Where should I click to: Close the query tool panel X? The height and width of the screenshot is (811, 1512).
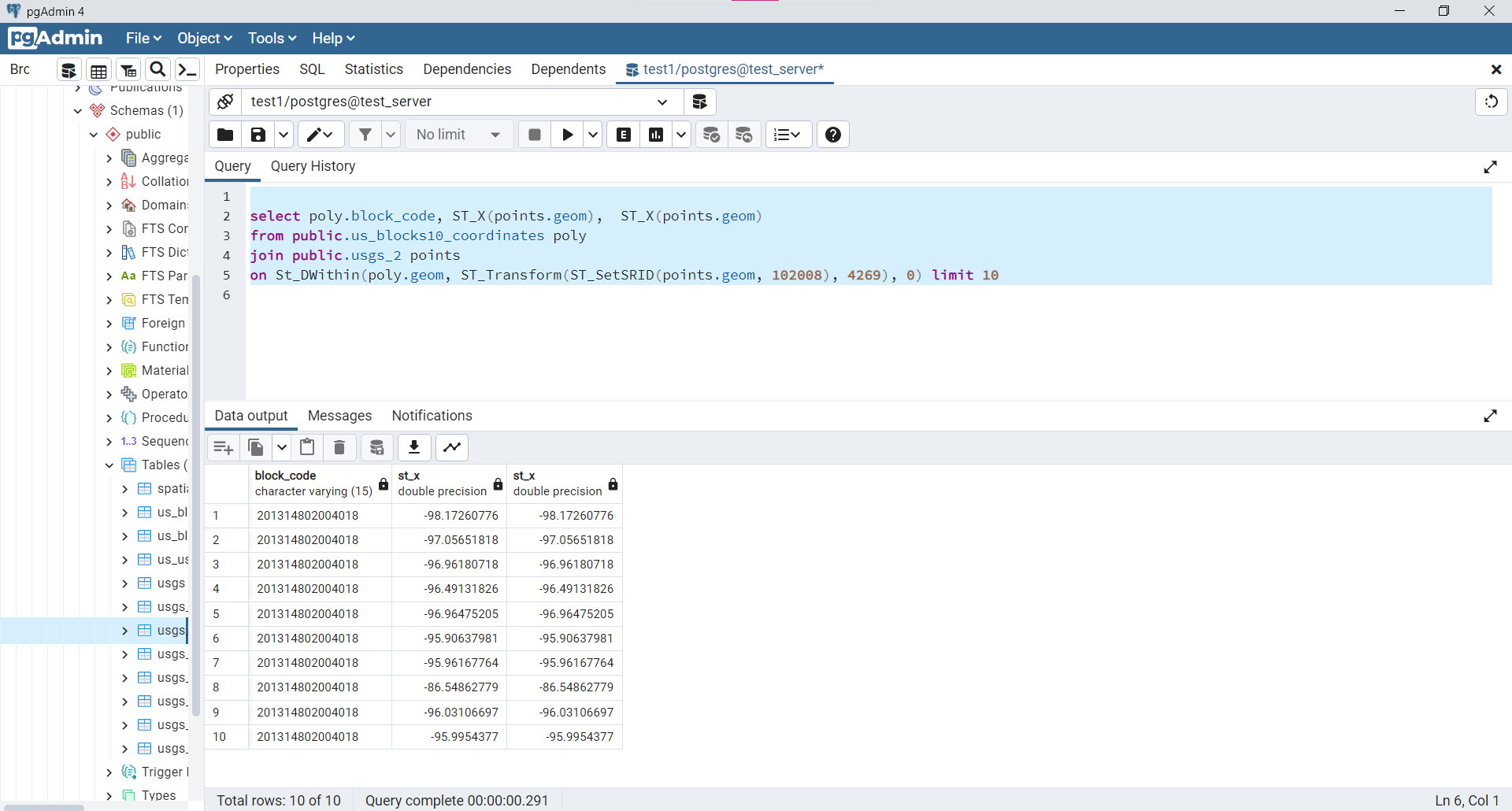1496,70
